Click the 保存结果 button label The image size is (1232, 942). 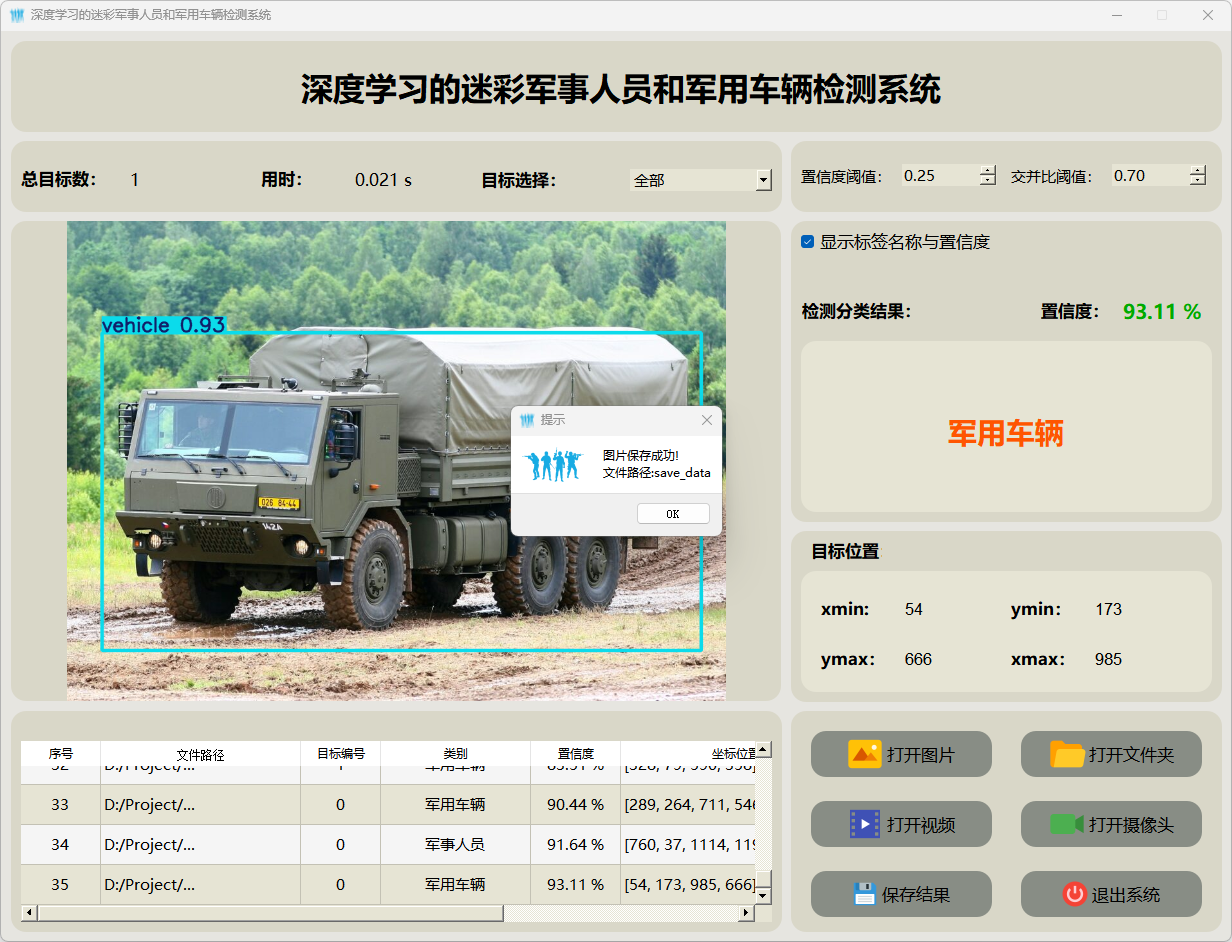click(915, 895)
